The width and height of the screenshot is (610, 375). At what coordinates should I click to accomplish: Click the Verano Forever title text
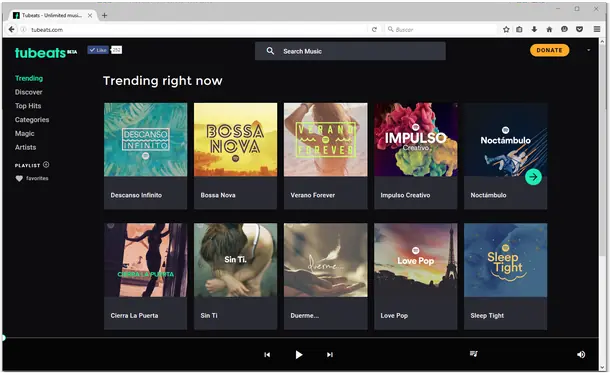[x=313, y=195]
